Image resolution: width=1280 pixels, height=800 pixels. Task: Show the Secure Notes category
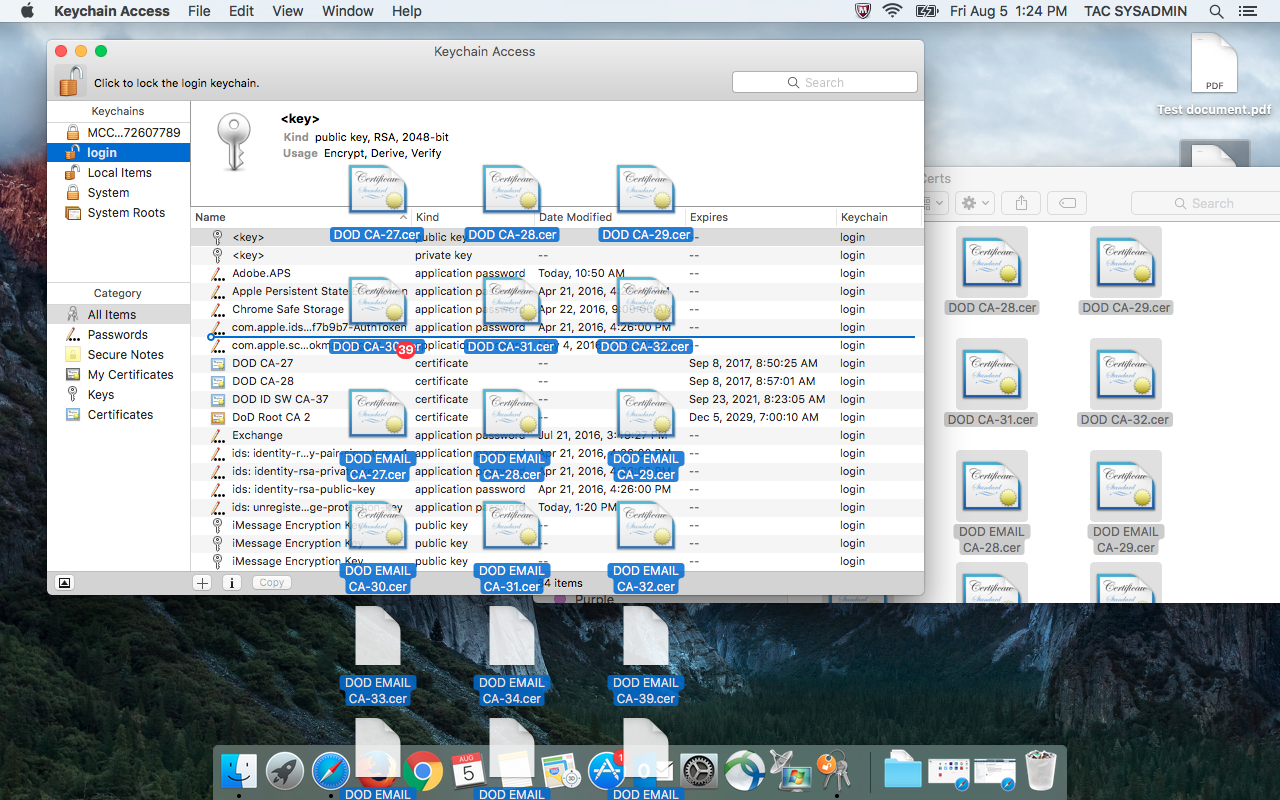[118, 355]
